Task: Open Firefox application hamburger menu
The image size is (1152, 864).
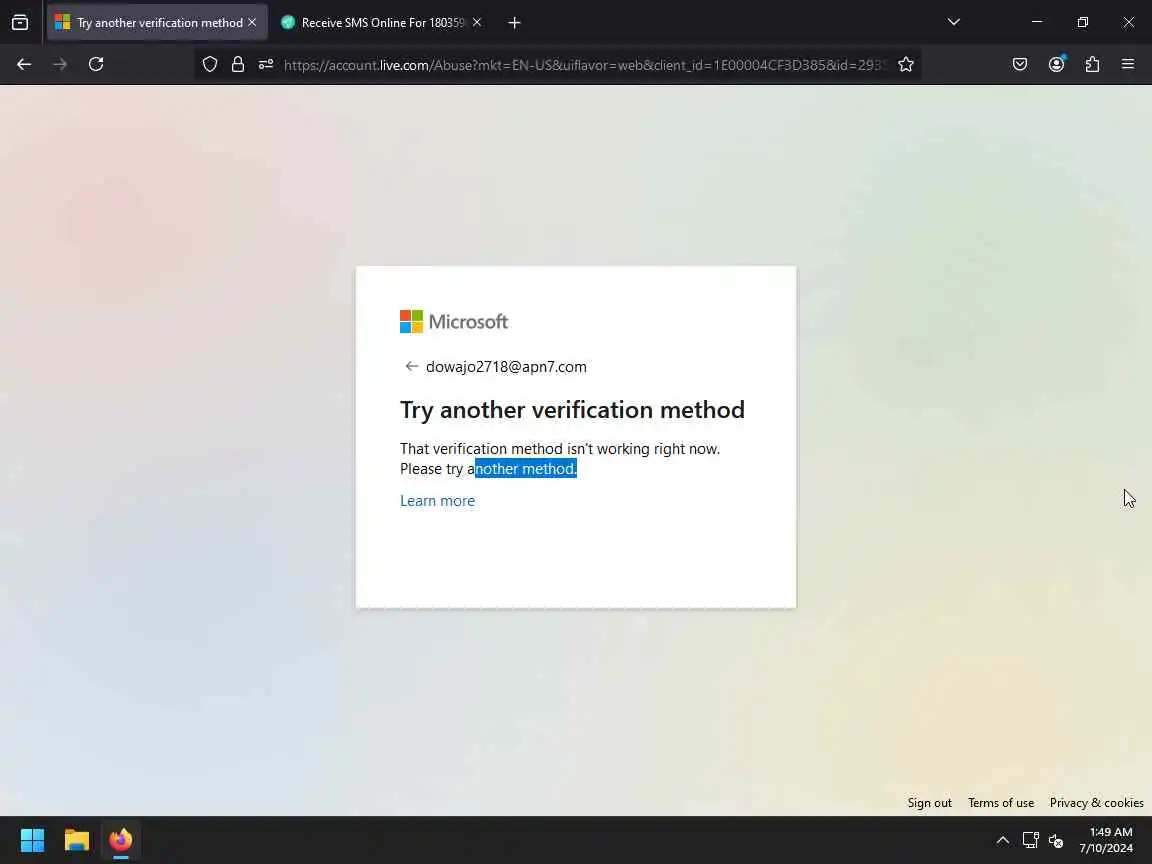Action: click(x=1128, y=65)
